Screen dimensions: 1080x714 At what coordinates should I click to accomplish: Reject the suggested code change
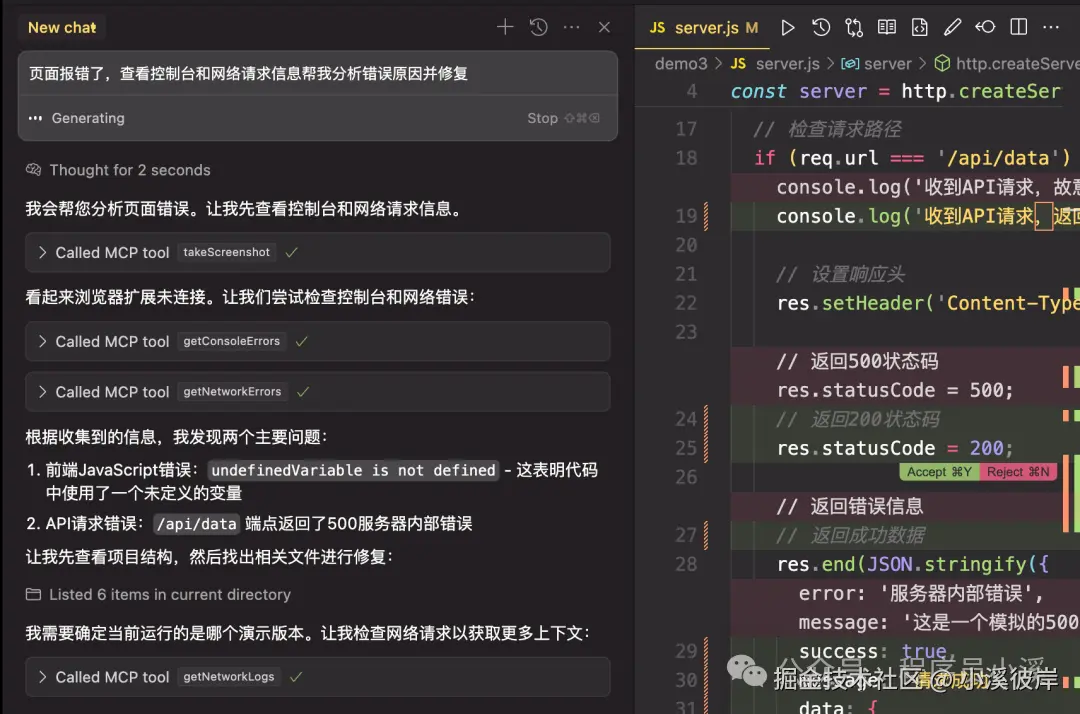coord(1018,472)
